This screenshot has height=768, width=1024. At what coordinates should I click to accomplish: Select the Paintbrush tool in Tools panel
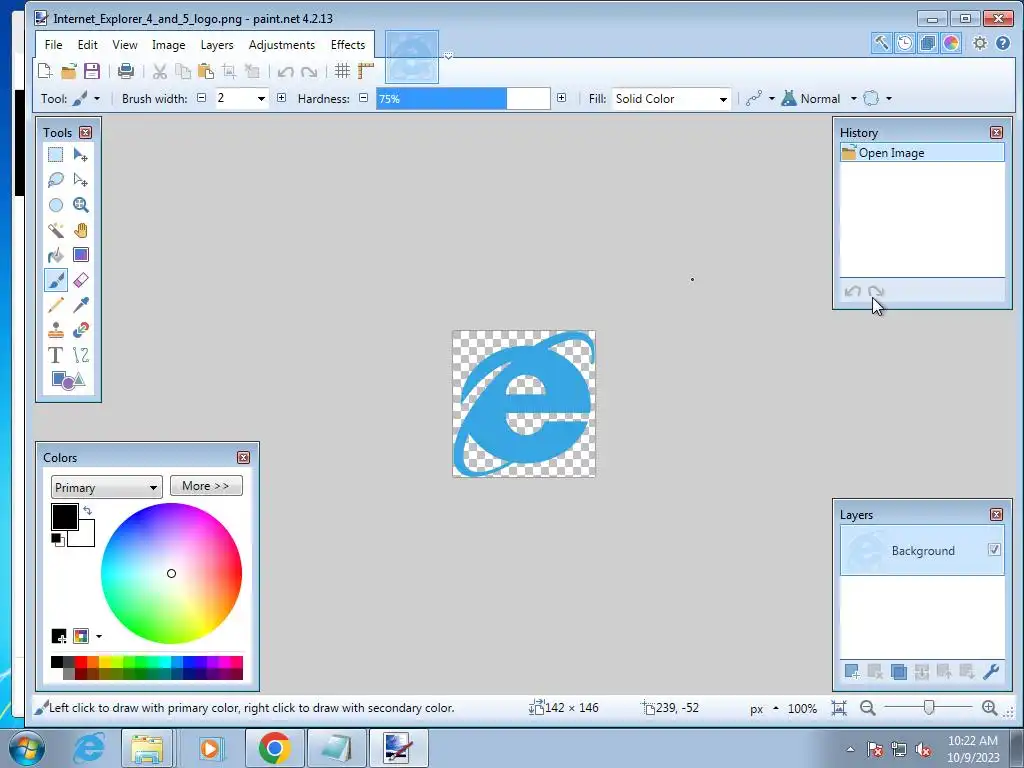tap(56, 280)
